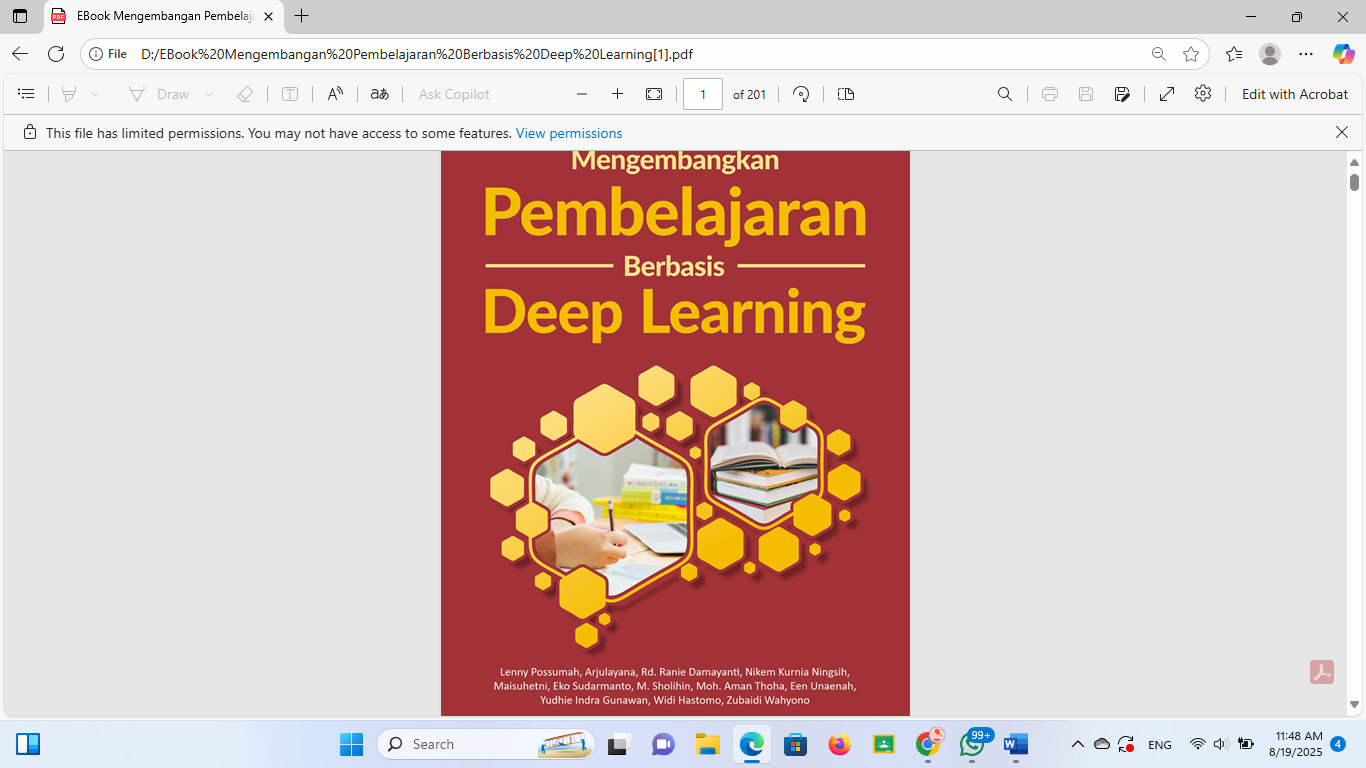The width and height of the screenshot is (1366, 768).
Task: Click Edit with Acrobat button
Action: click(1294, 94)
